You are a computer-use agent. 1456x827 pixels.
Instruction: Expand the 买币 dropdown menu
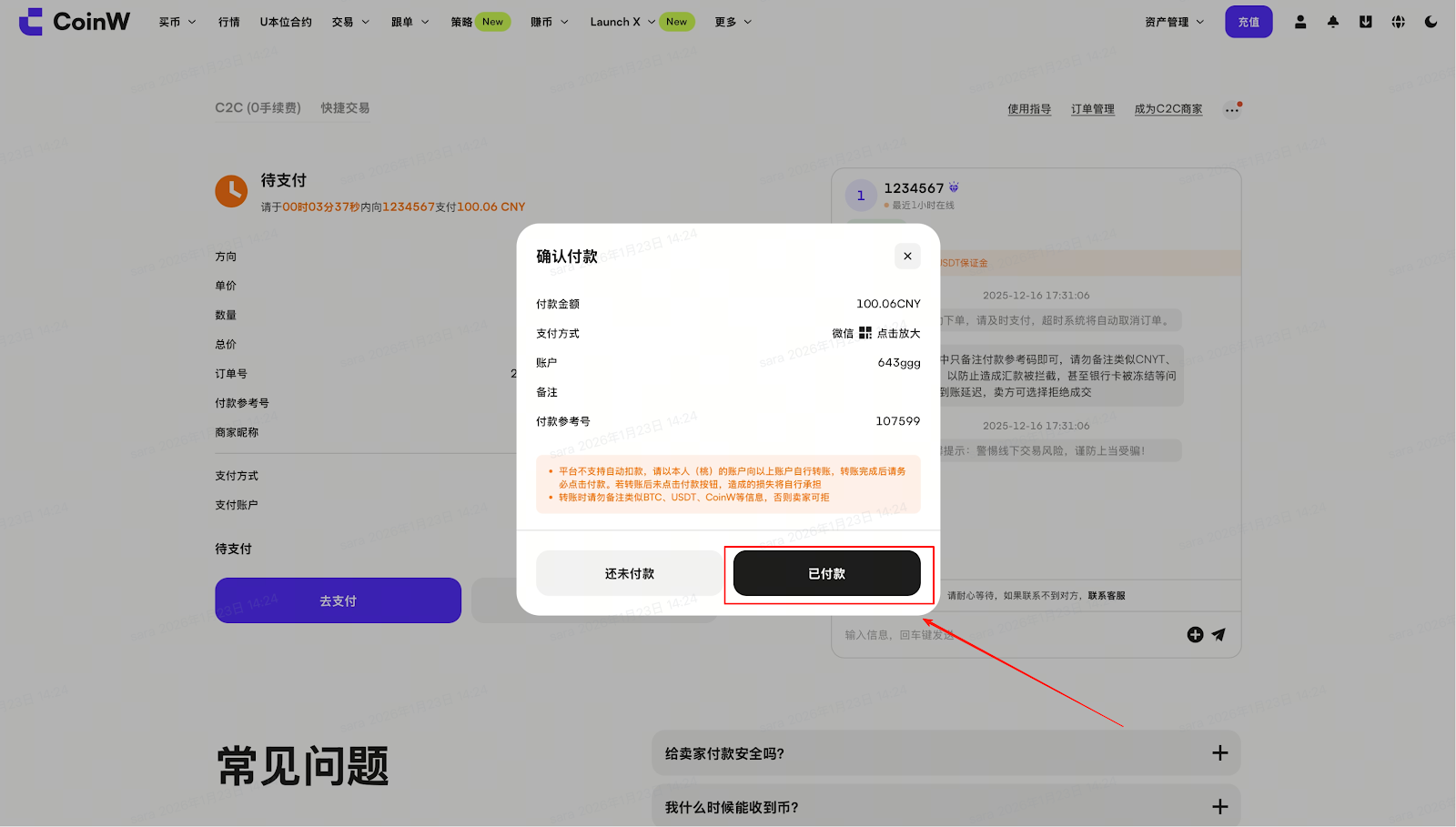pos(177,22)
